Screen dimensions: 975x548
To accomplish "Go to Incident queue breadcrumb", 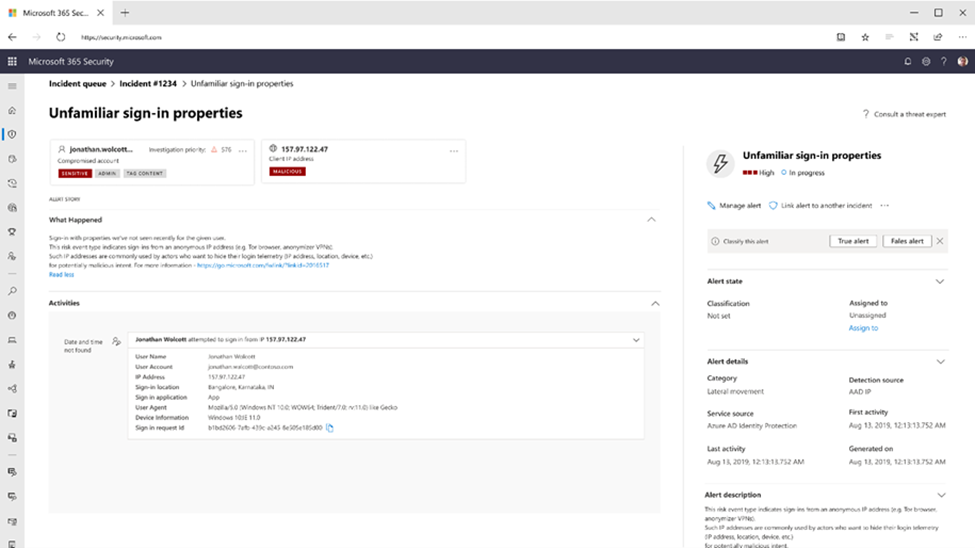I will (77, 83).
